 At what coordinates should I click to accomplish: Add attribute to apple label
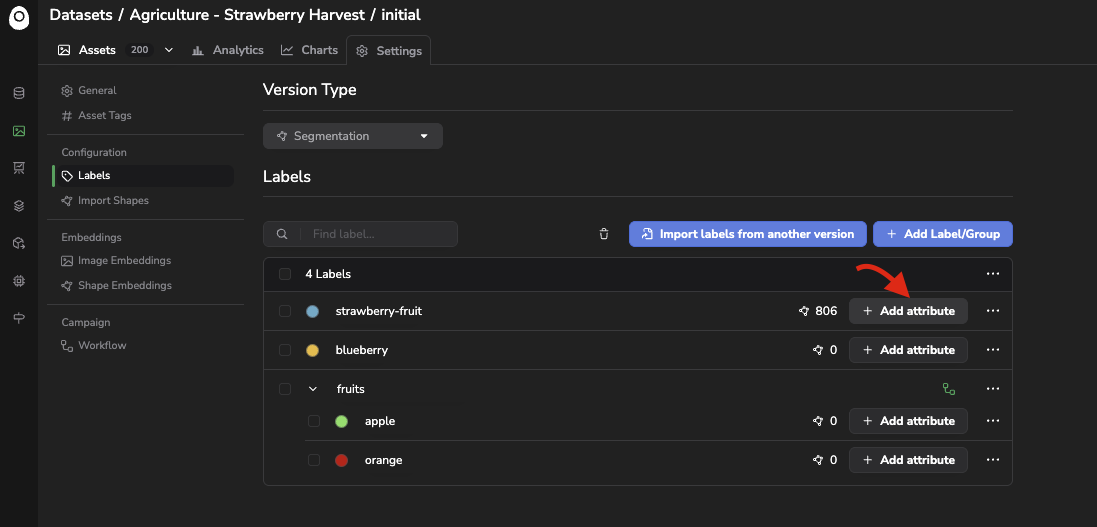pyautogui.click(x=908, y=421)
